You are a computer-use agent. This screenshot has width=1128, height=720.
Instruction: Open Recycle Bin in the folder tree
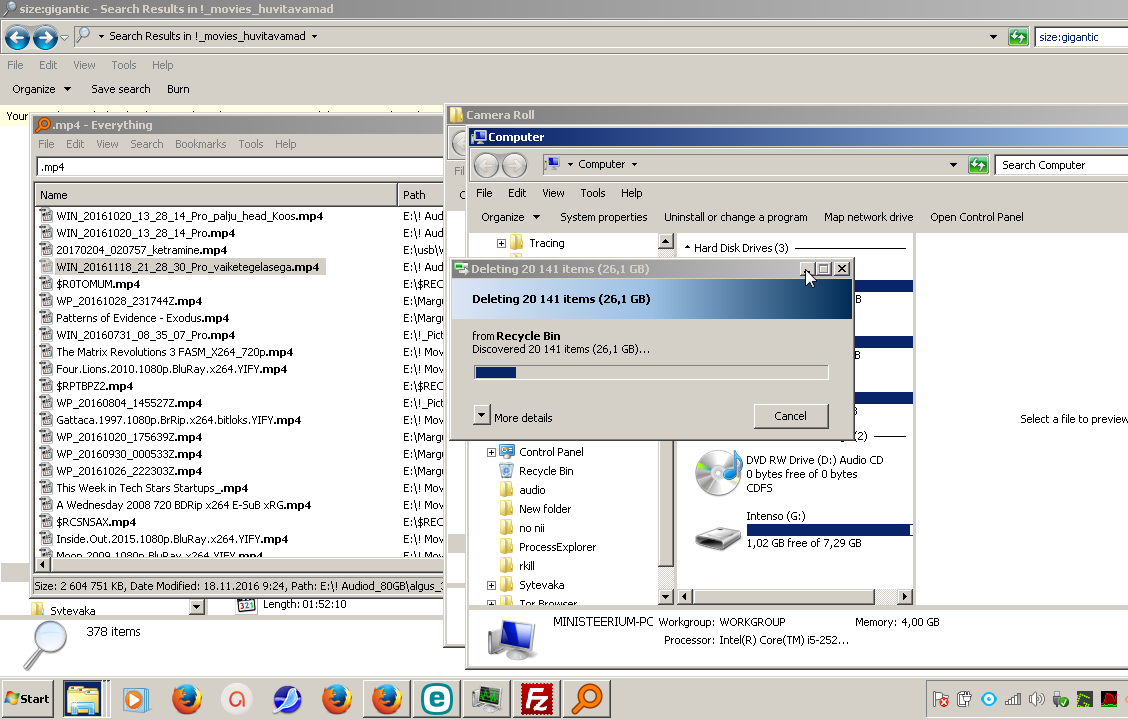coord(545,471)
